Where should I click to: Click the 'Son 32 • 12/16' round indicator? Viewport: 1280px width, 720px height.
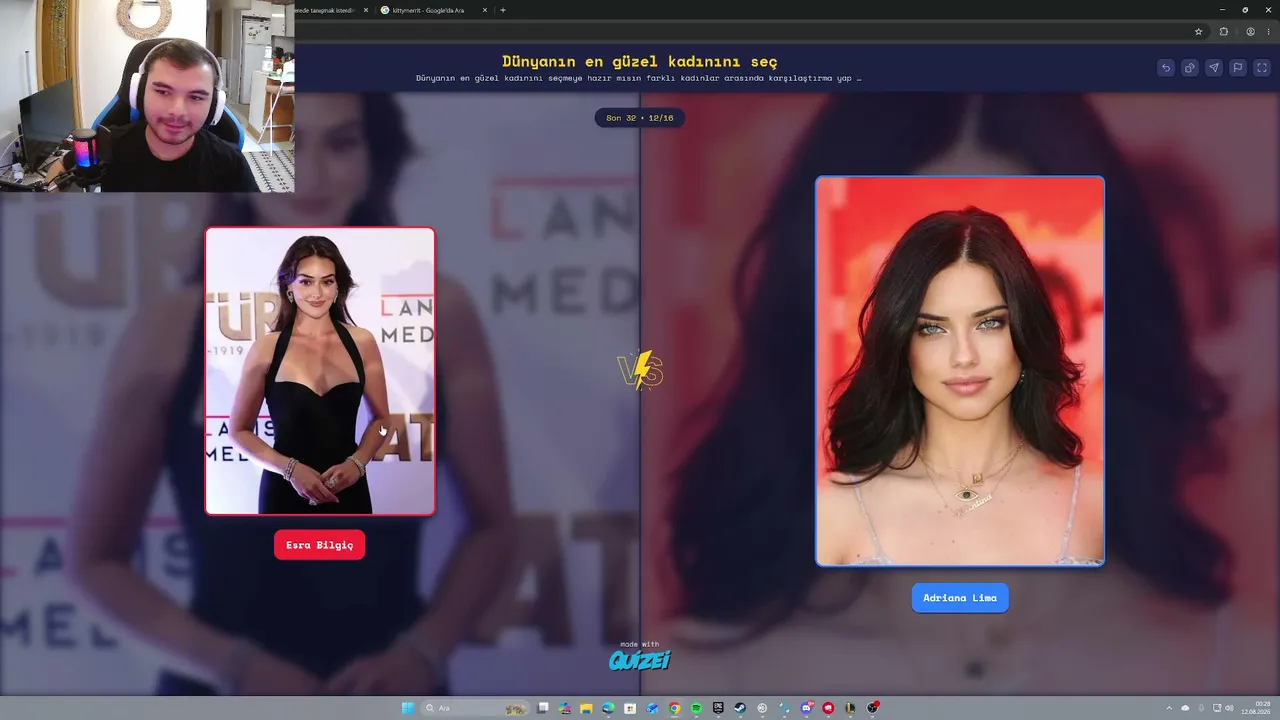[640, 118]
